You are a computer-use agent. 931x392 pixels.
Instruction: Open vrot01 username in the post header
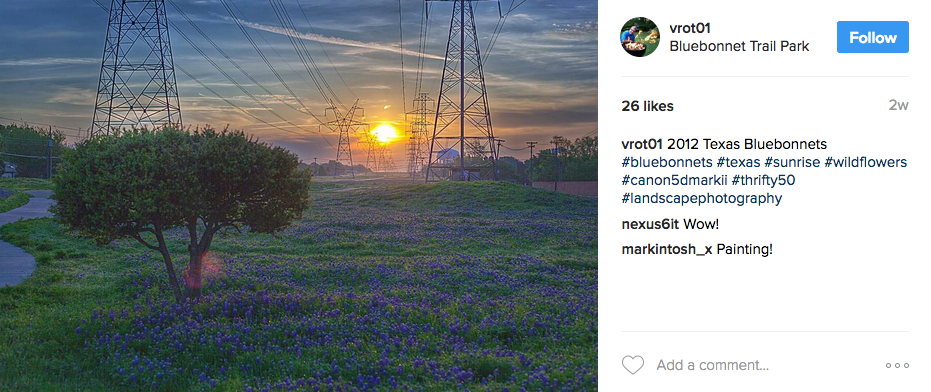click(690, 28)
